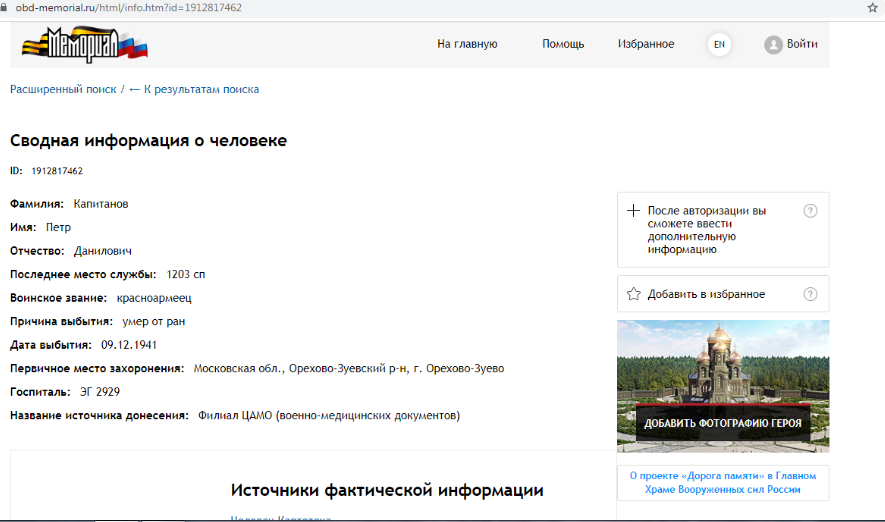Go to На главную menu item
885x522 pixels.
[467, 44]
